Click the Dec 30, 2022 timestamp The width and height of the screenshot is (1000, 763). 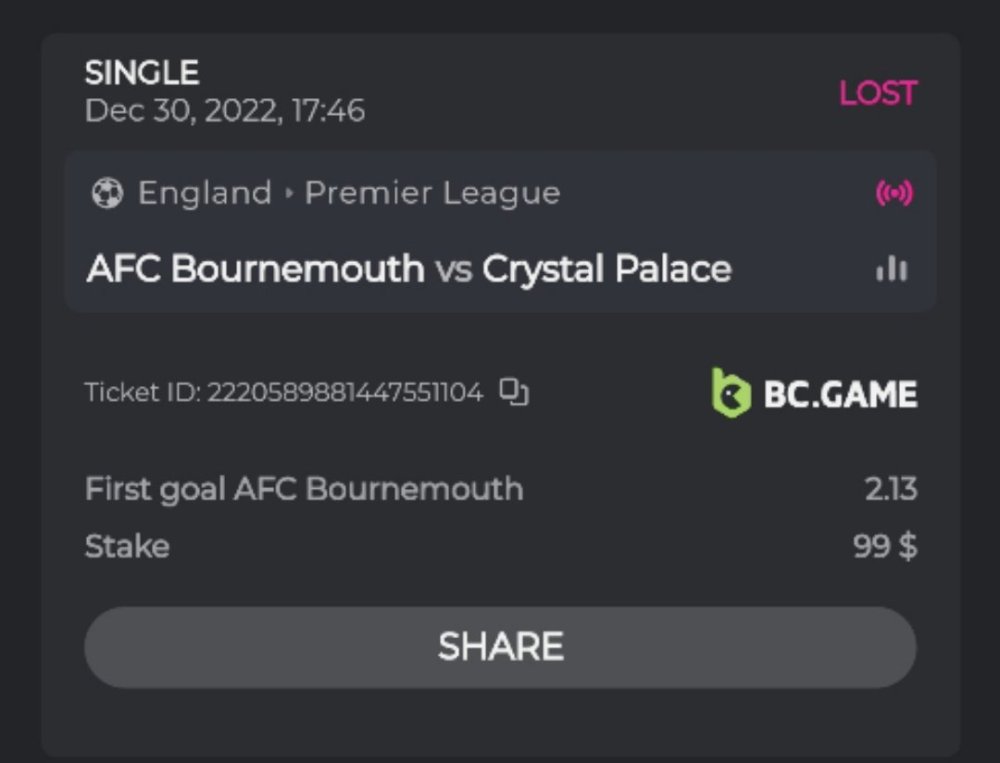[x=225, y=110]
